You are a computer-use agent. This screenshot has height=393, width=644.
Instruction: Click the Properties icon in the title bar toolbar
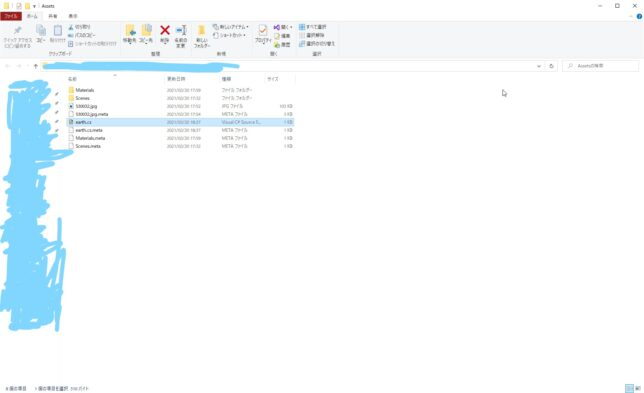(x=18, y=6)
